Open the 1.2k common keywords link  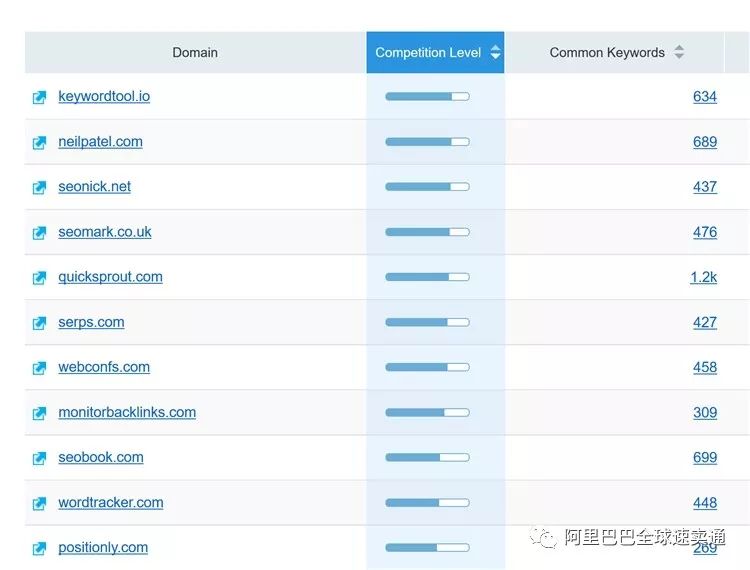(x=703, y=277)
